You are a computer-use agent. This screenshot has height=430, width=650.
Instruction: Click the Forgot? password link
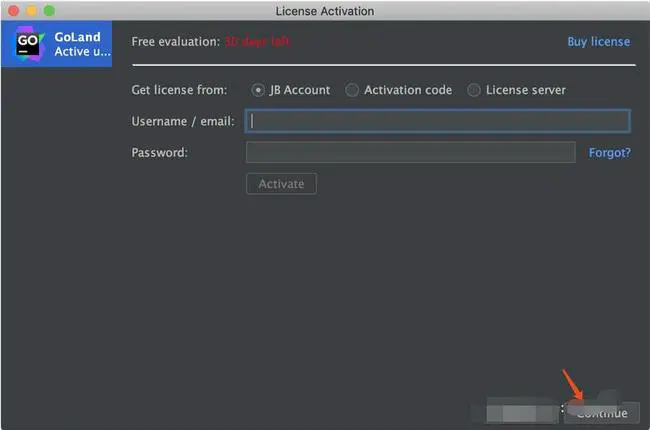[609, 153]
